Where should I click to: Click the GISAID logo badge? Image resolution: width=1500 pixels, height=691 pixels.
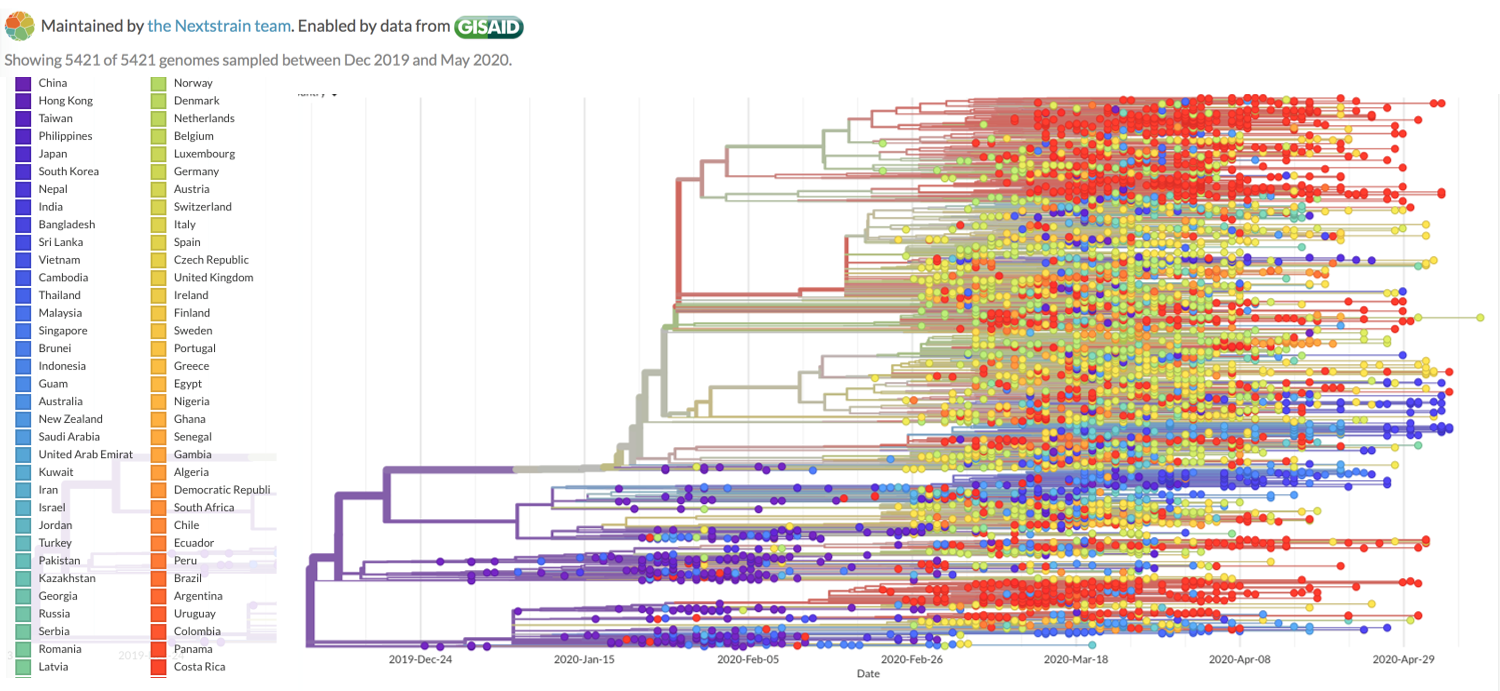(x=488, y=27)
